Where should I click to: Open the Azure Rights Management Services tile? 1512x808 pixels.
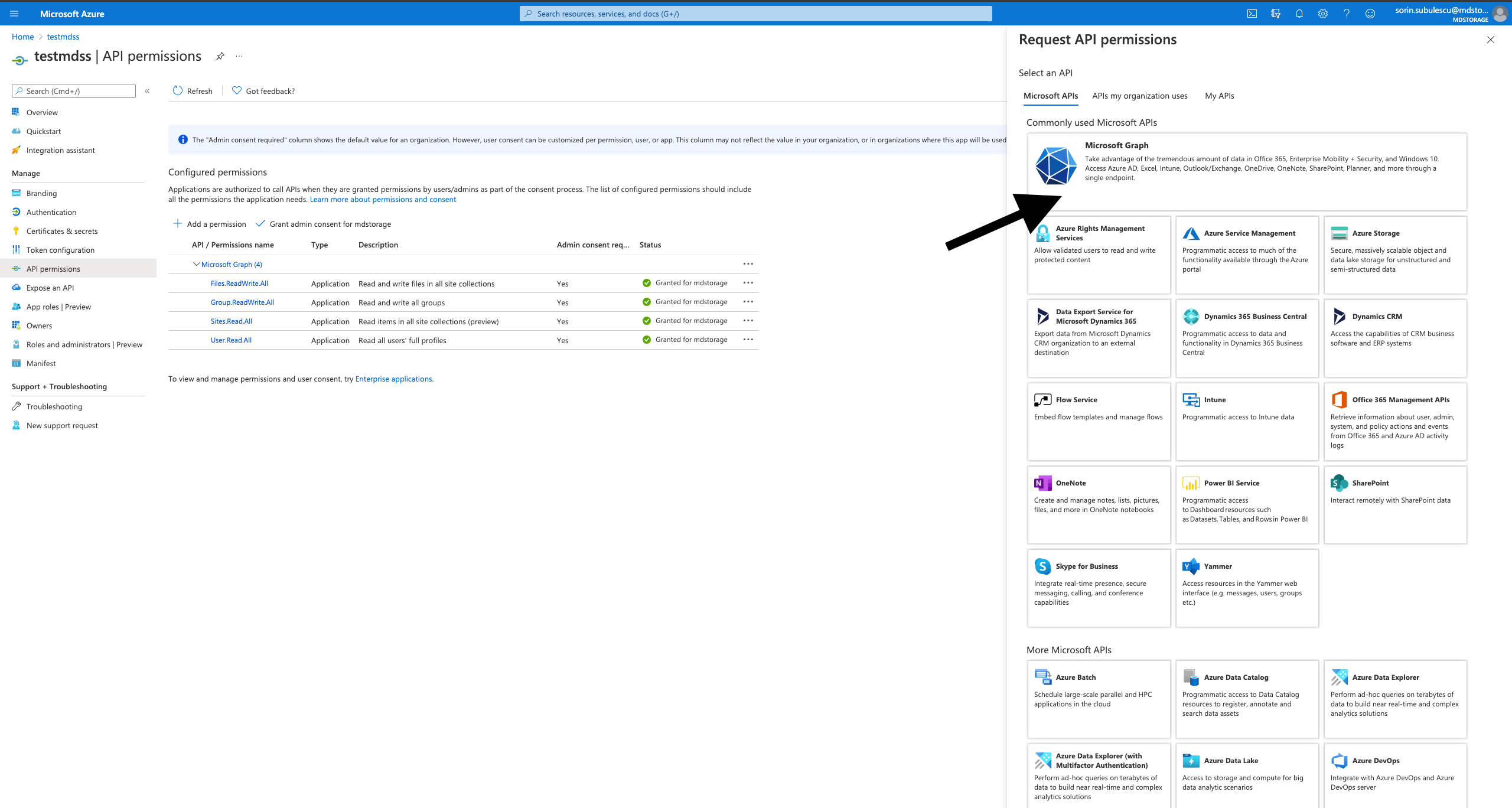1099,255
